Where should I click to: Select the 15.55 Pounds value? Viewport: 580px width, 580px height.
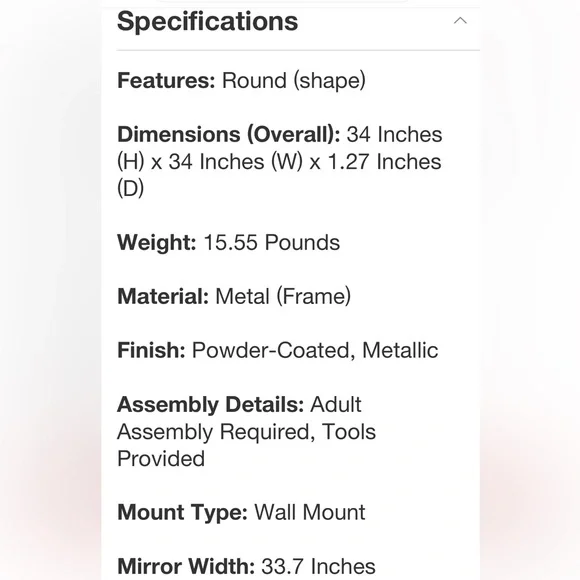click(272, 243)
